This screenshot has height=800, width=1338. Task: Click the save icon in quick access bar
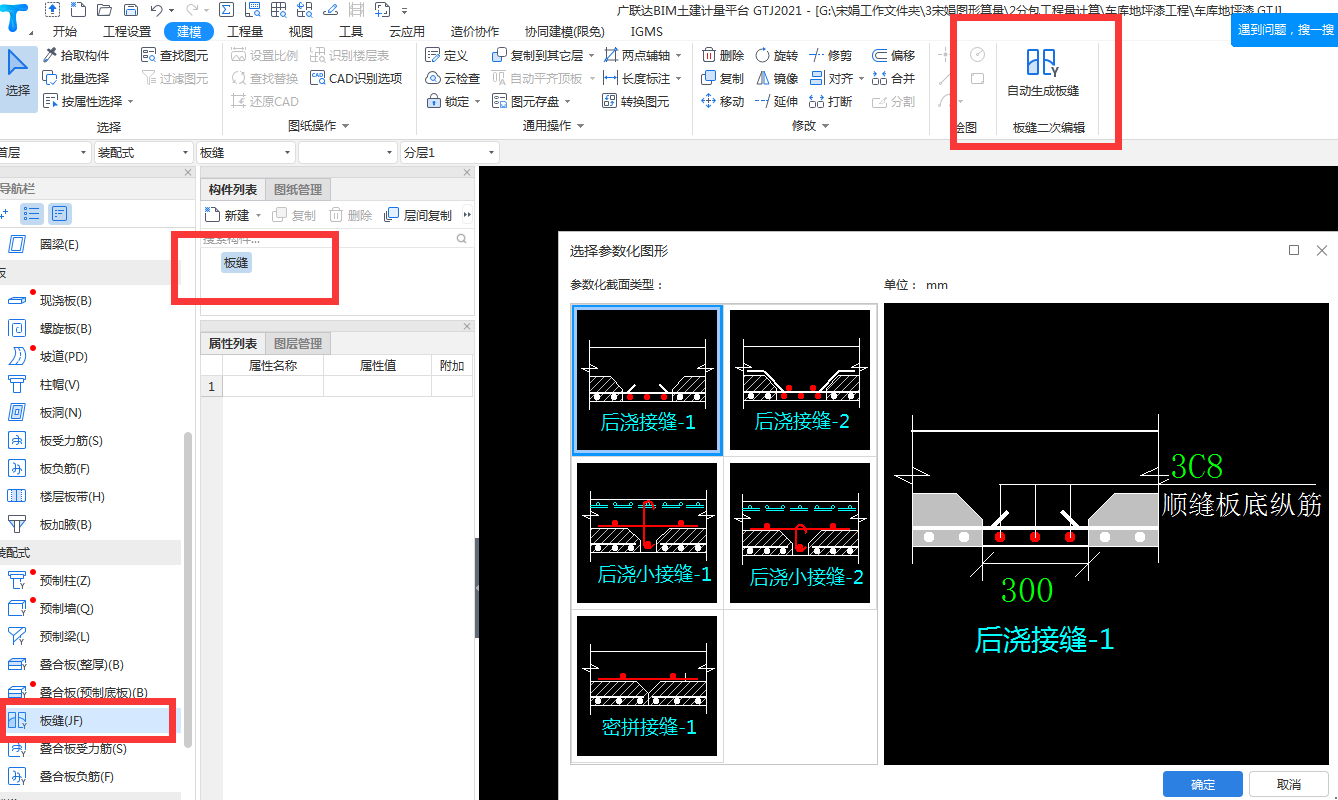coord(129,10)
